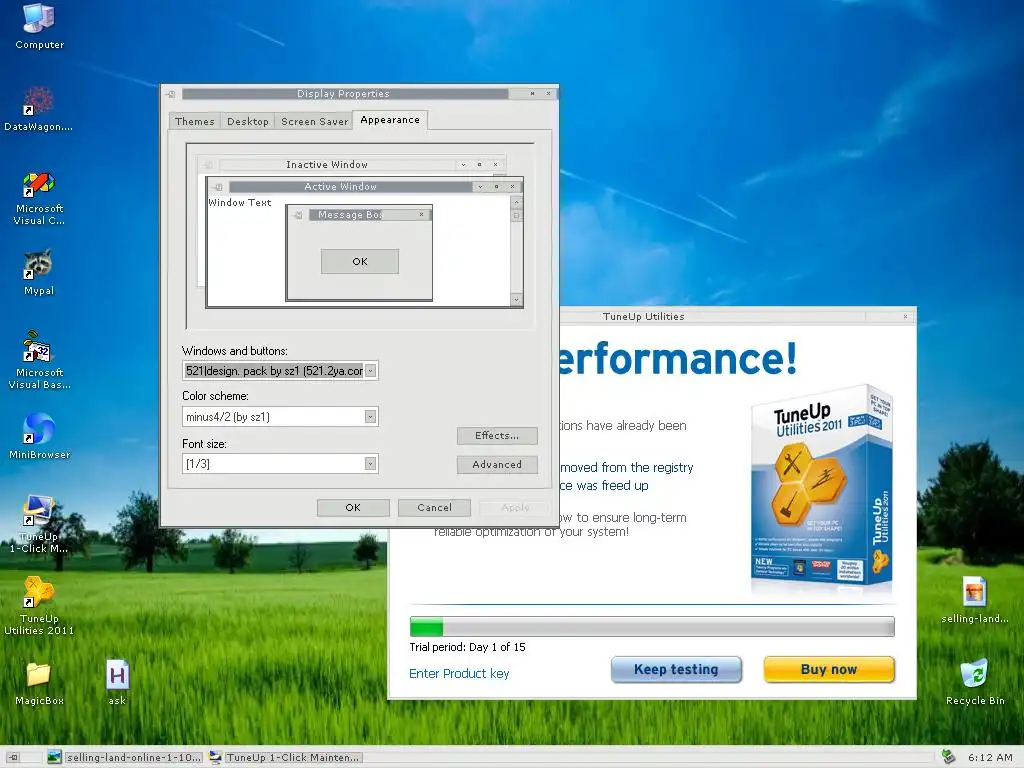Open the MagicBox folder icon
The width and height of the screenshot is (1024, 768).
(39, 683)
